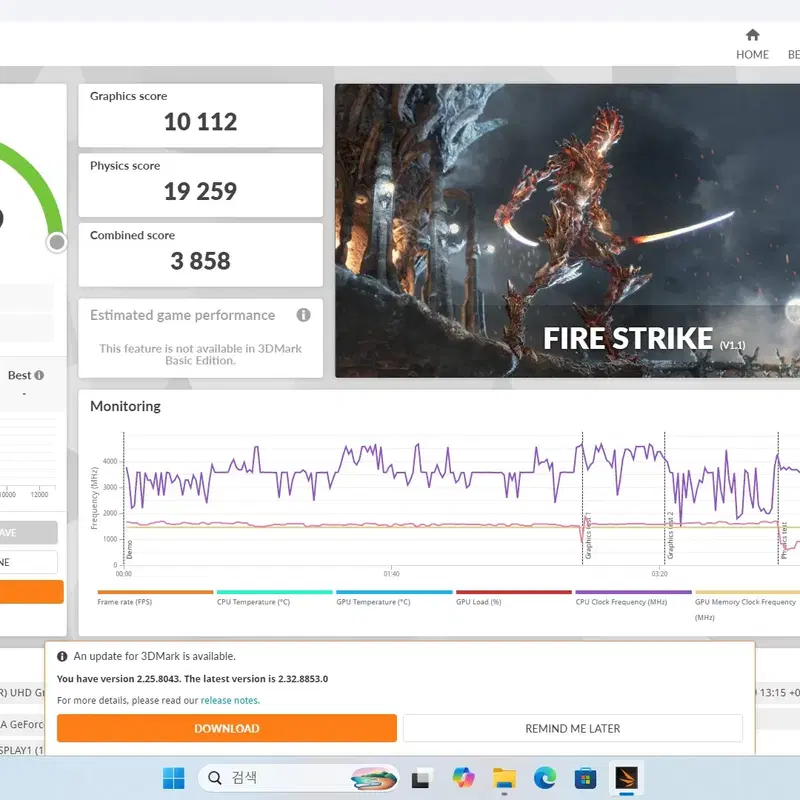Select the Graphics score value 10 112
Image resolution: width=800 pixels, height=800 pixels.
pyautogui.click(x=201, y=122)
